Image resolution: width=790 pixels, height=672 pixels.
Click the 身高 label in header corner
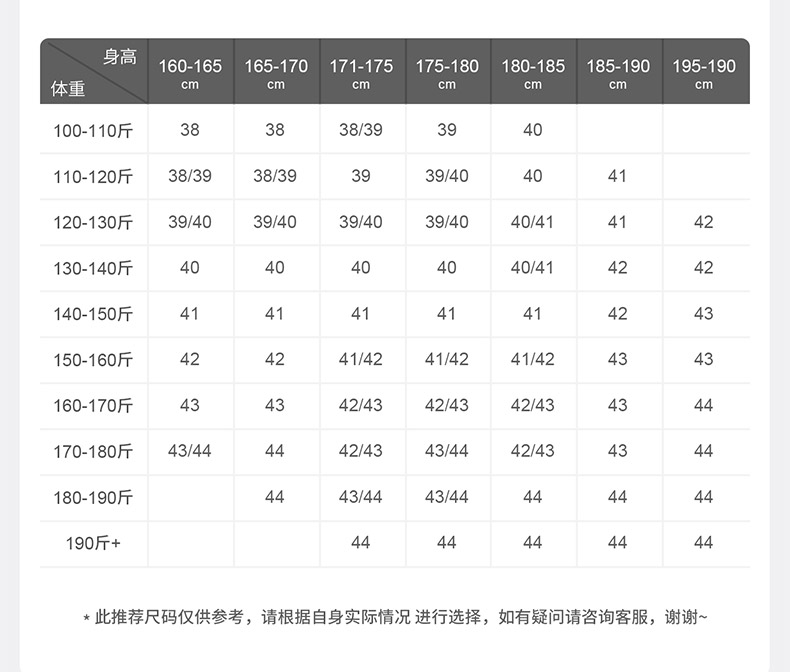point(120,56)
